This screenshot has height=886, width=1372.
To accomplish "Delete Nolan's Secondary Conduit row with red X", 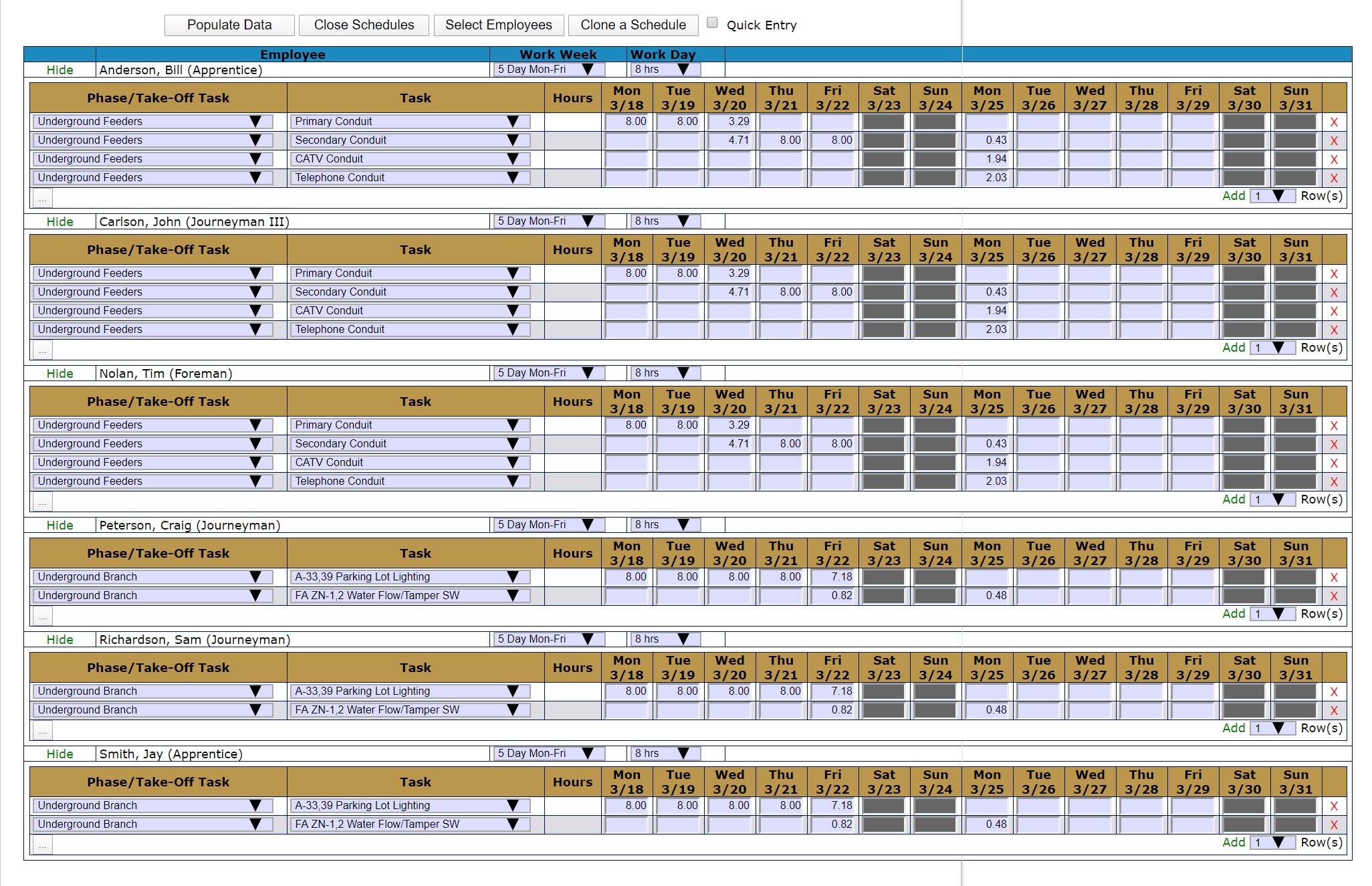I will (x=1334, y=444).
